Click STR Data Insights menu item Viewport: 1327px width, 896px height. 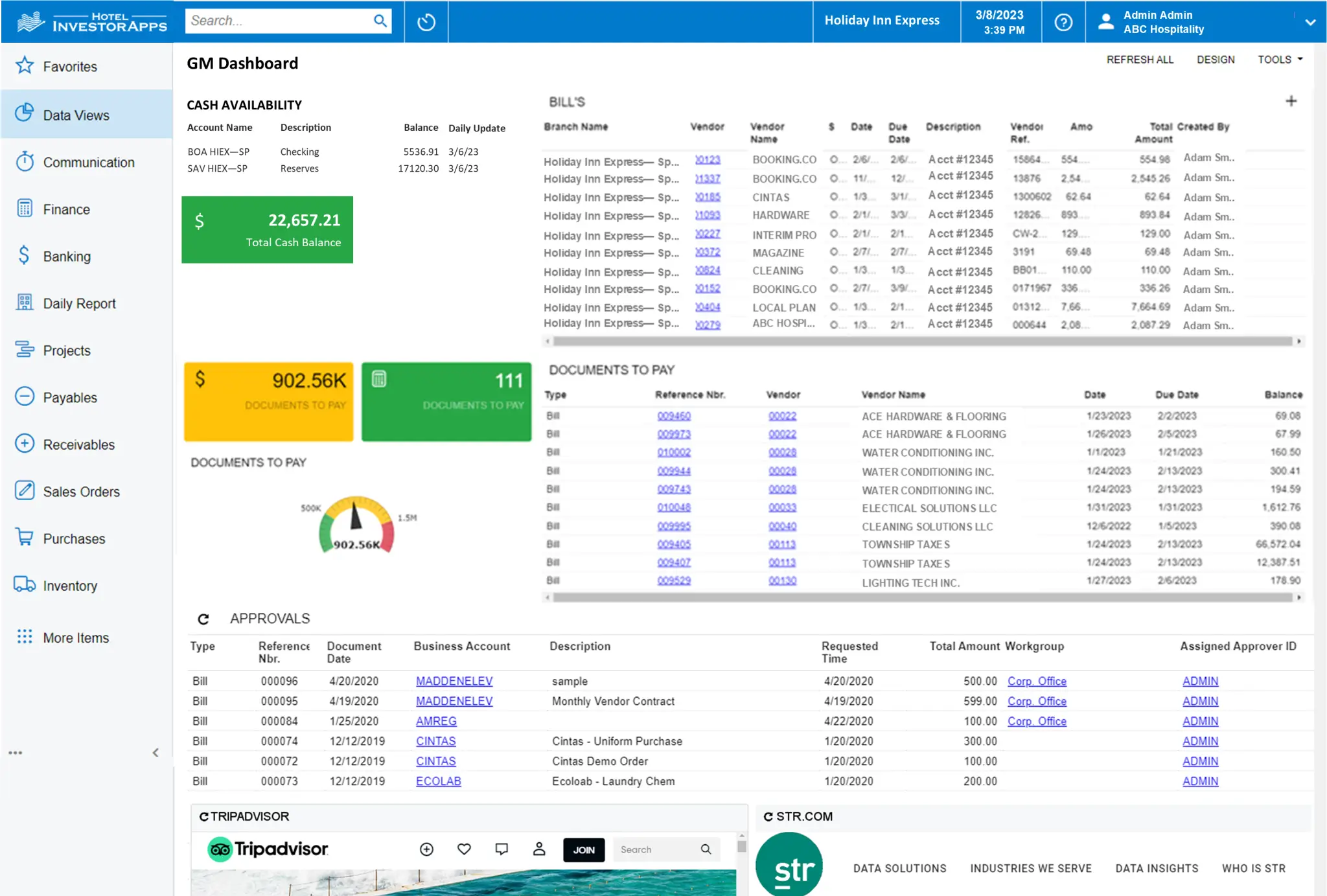[1157, 868]
